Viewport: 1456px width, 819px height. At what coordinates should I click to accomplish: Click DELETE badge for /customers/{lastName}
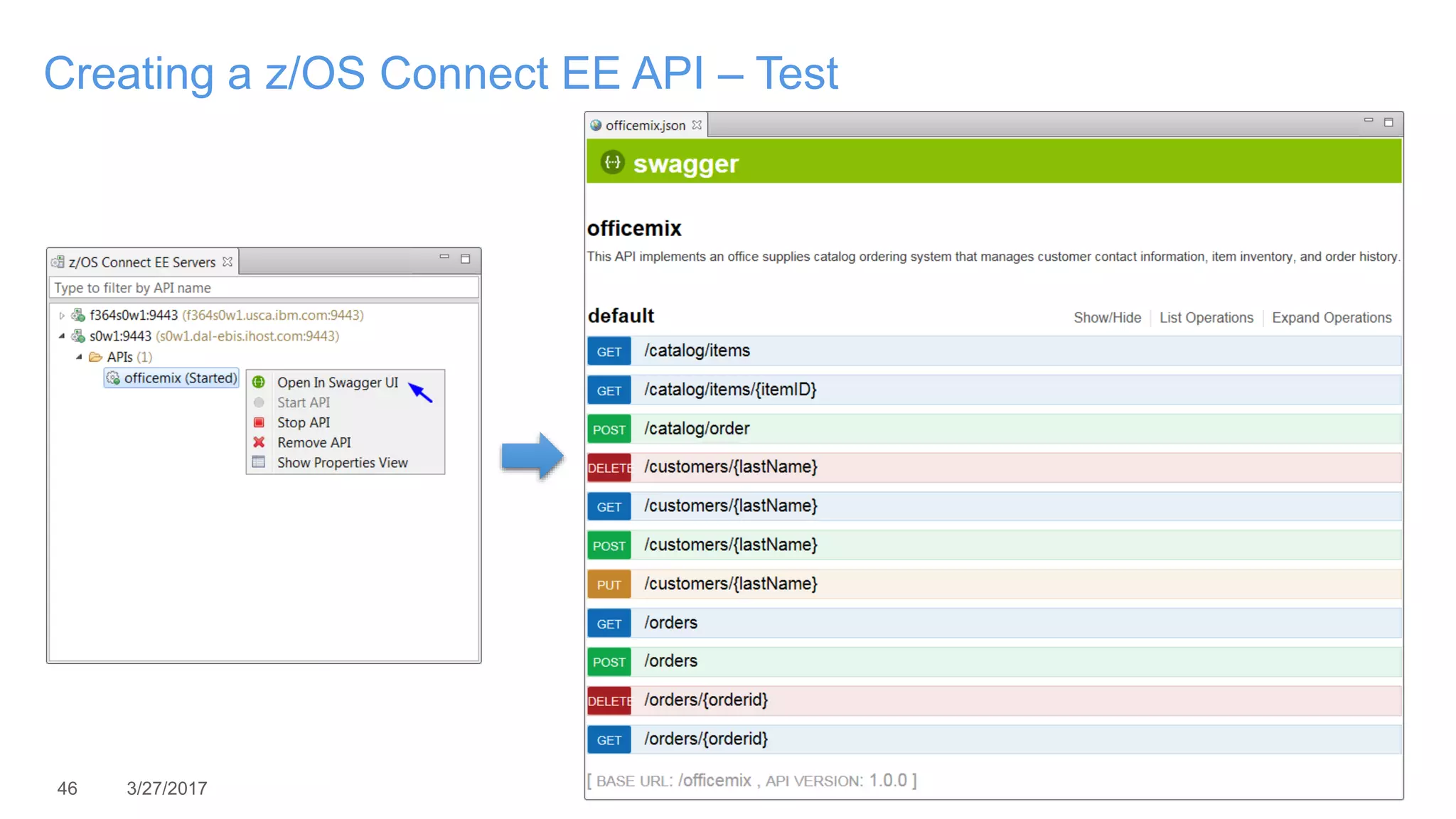[x=609, y=468]
